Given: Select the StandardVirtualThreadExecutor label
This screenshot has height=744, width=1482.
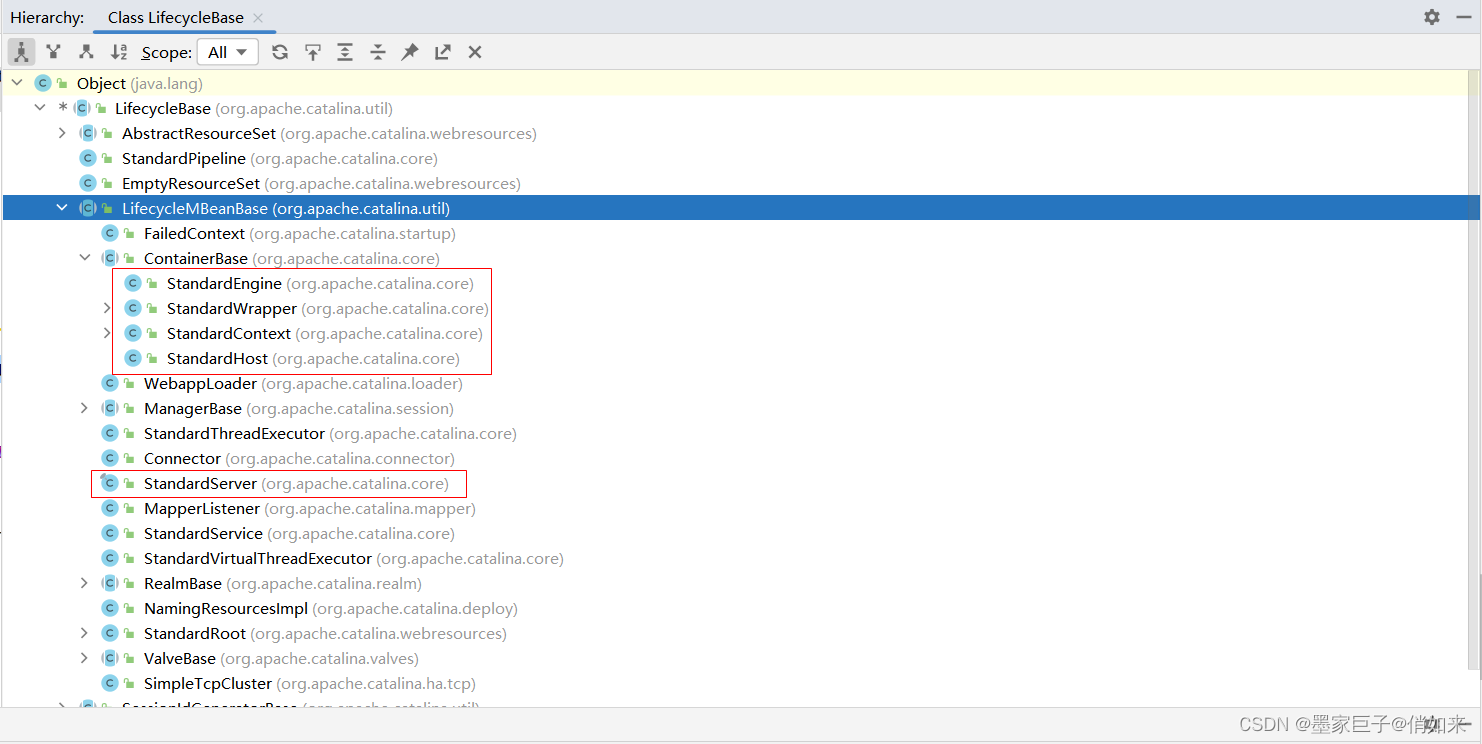Looking at the screenshot, I should click(258, 558).
